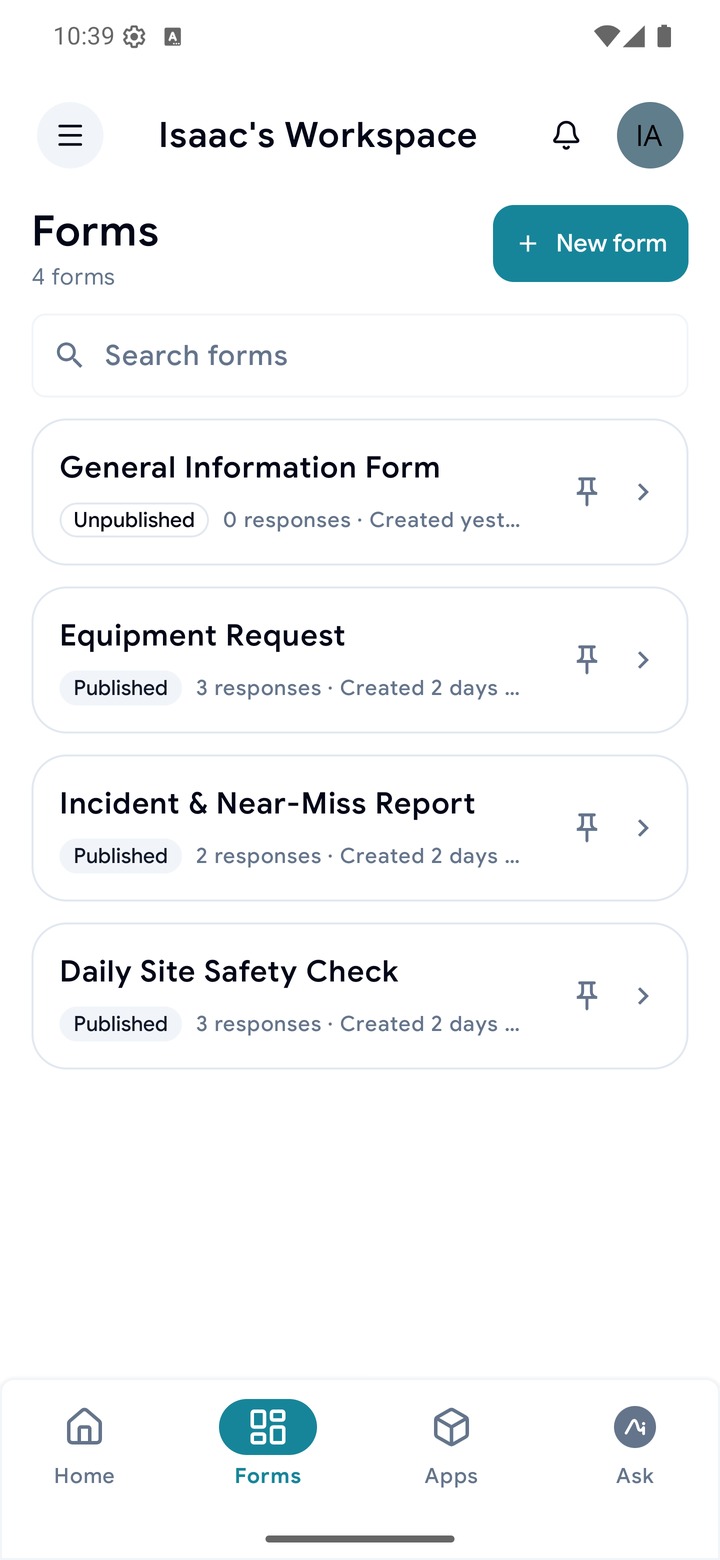The height and width of the screenshot is (1560, 720).
Task: Pin the Incident & Near-Miss Report form
Action: click(587, 827)
